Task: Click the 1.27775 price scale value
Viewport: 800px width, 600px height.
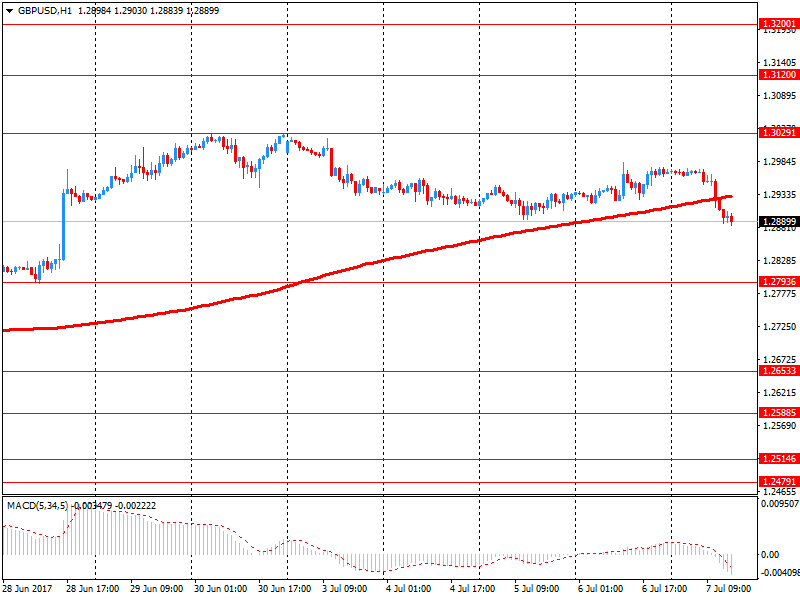Action: click(x=780, y=294)
